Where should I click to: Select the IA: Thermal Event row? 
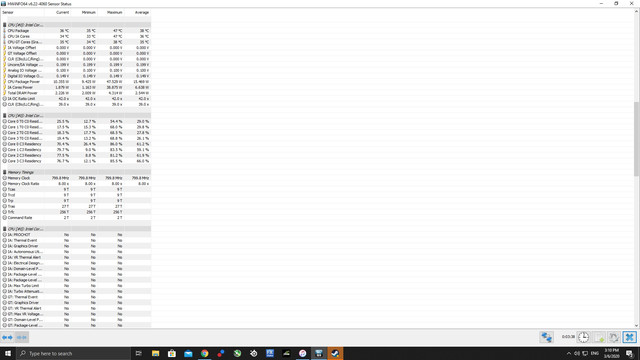76,240
